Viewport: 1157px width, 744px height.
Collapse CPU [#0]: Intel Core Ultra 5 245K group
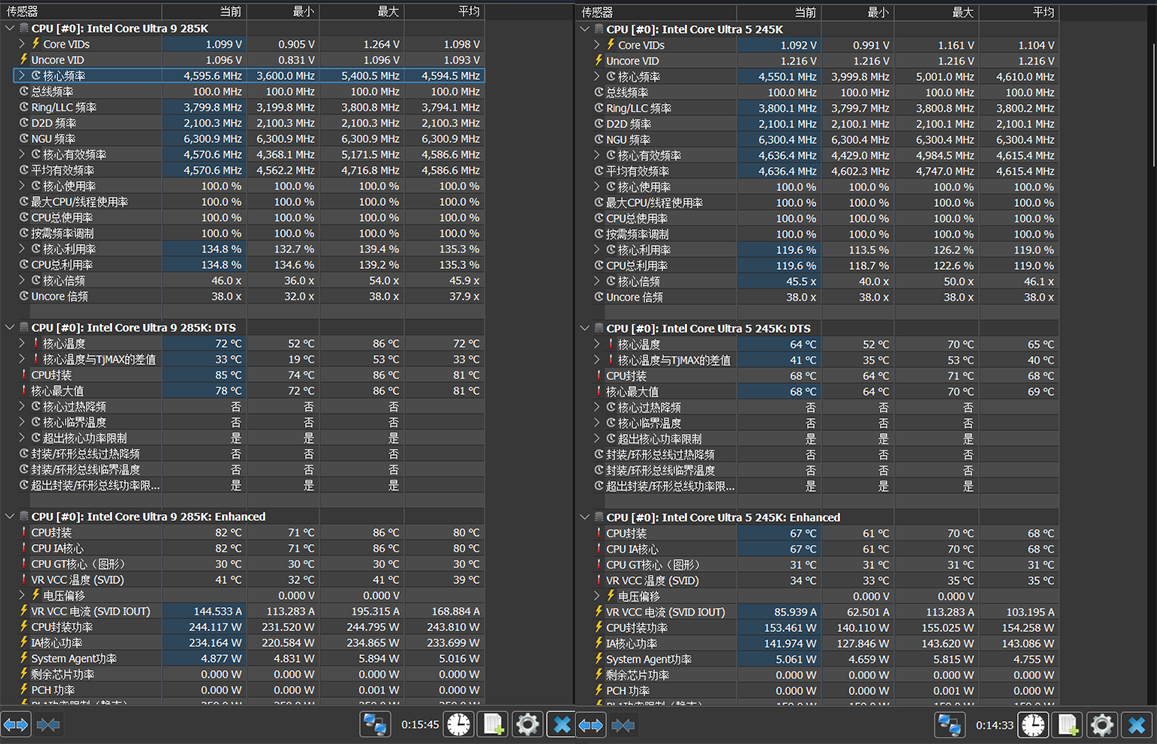coord(584,29)
